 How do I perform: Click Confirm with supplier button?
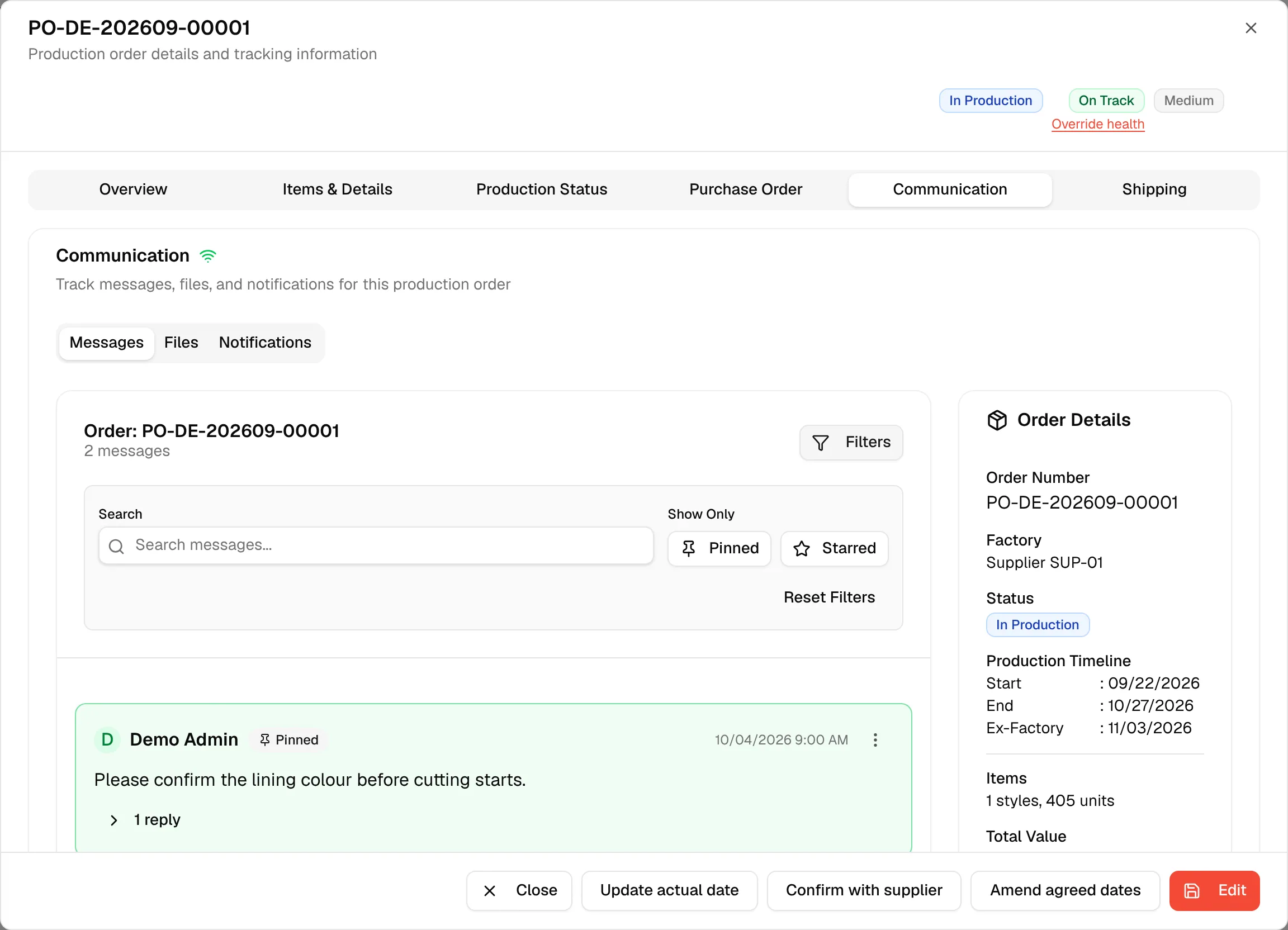click(x=864, y=891)
